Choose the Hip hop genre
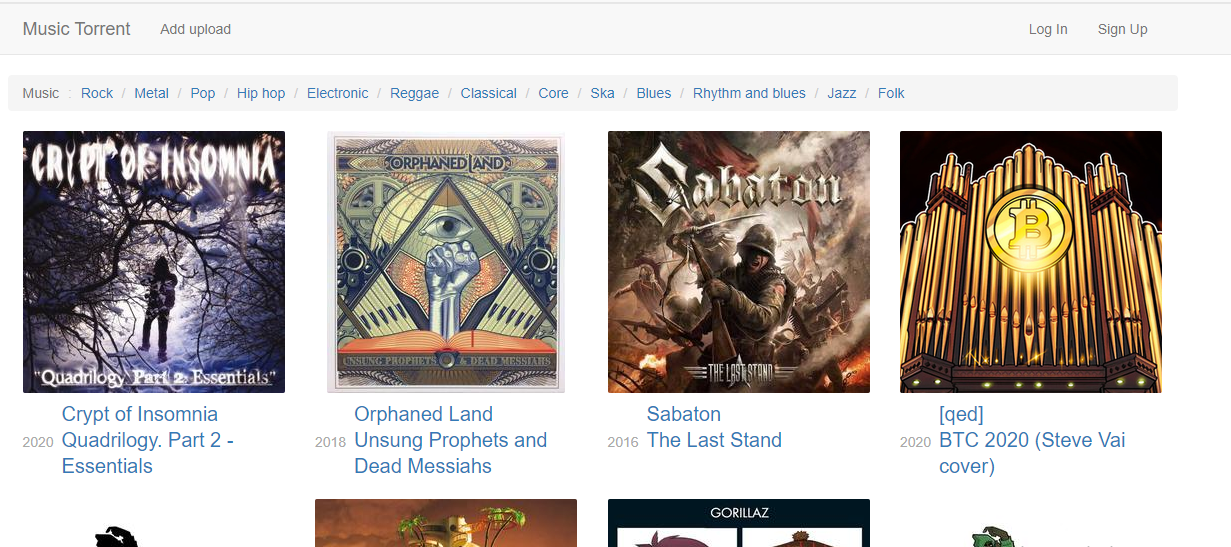 (261, 93)
